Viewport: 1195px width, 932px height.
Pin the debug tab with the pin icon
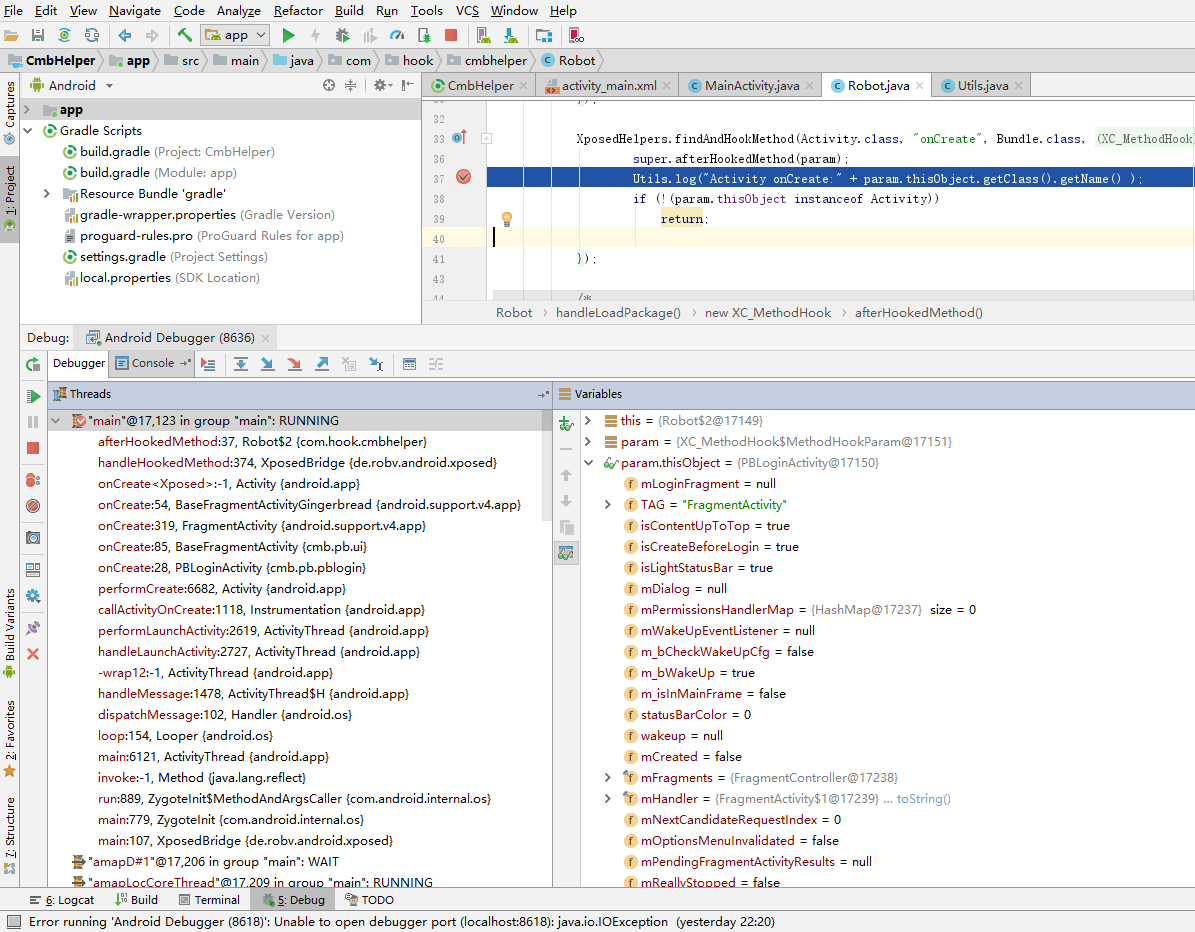click(33, 628)
